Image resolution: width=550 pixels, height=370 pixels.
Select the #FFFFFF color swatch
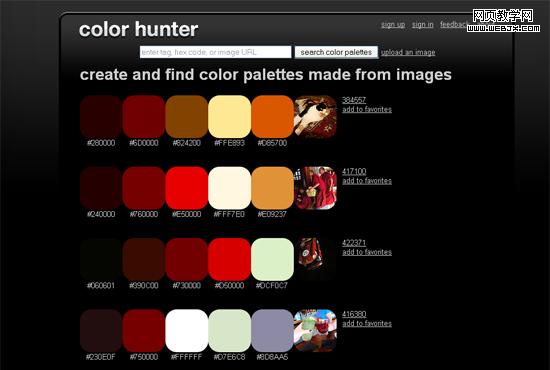click(187, 331)
